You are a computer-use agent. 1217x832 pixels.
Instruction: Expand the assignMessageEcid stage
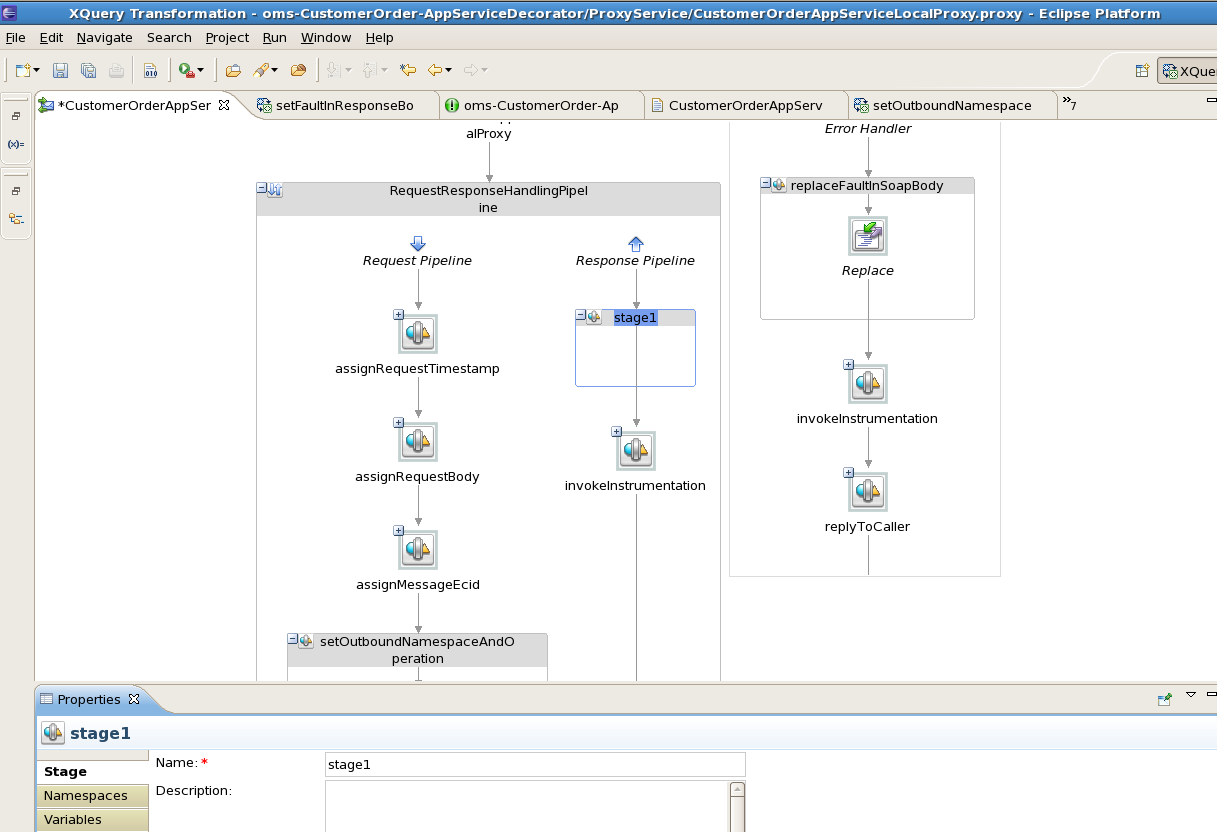click(x=398, y=530)
